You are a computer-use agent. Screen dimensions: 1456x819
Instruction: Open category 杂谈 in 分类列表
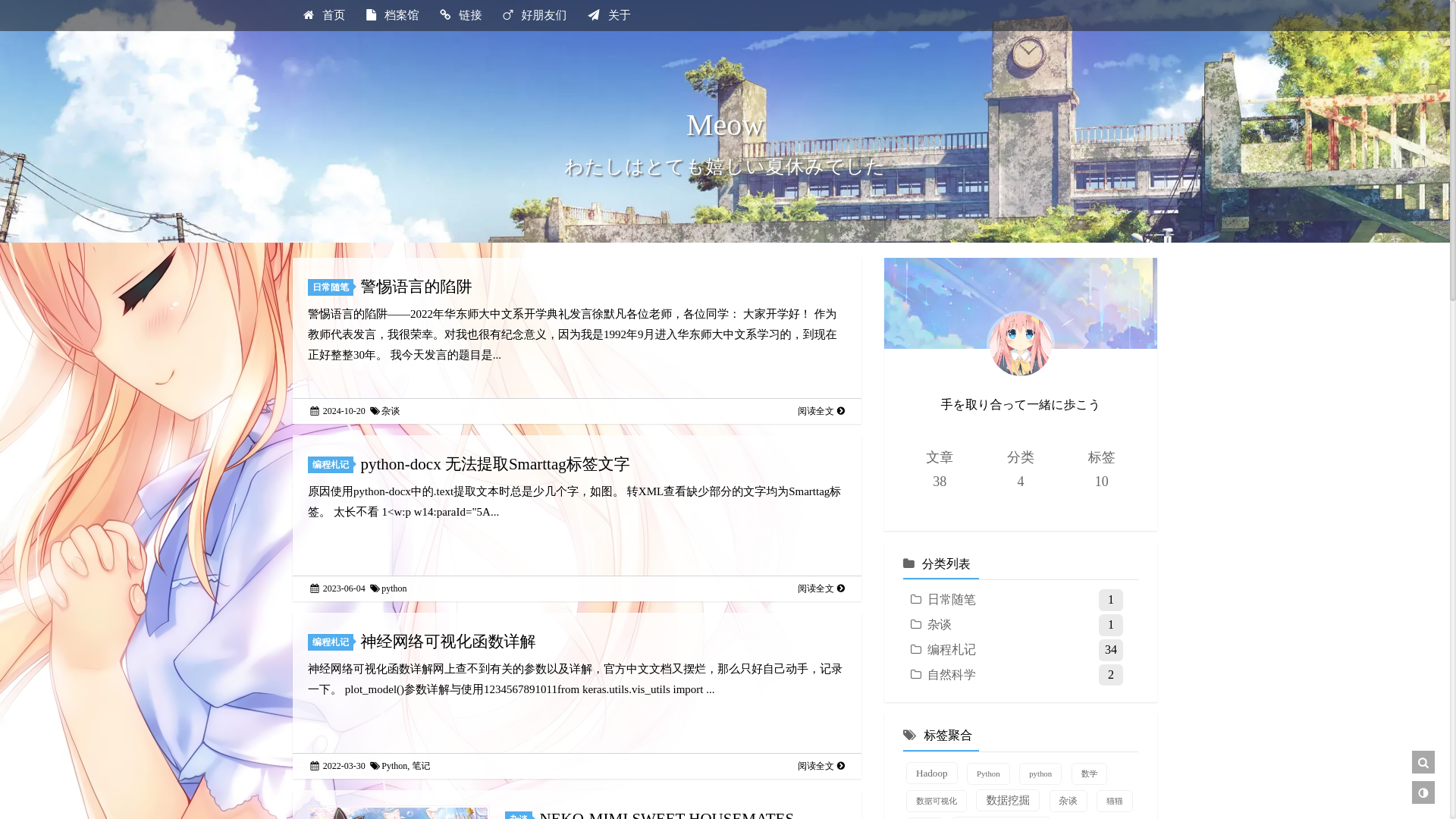click(x=940, y=625)
